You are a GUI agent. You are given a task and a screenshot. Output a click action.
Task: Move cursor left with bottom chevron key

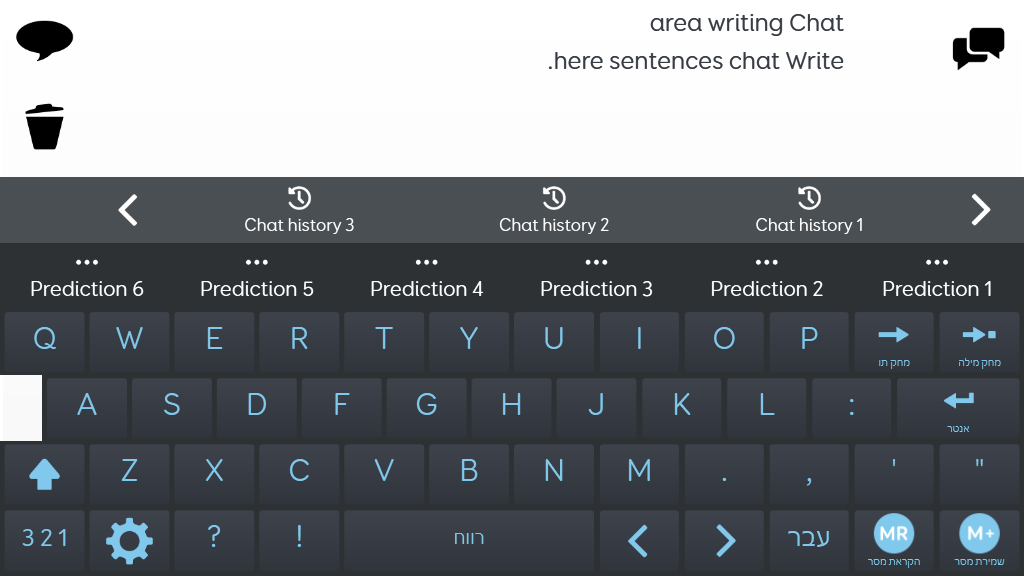point(639,540)
